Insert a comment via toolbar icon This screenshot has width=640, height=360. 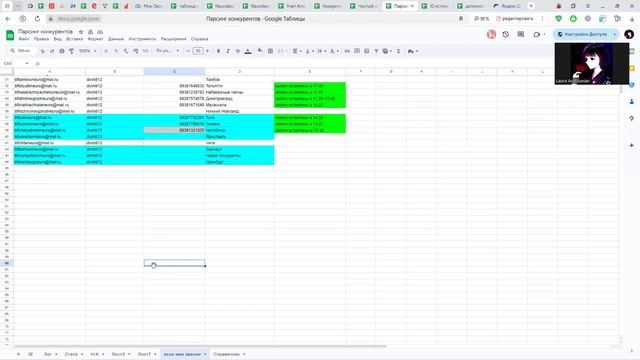click(x=357, y=51)
